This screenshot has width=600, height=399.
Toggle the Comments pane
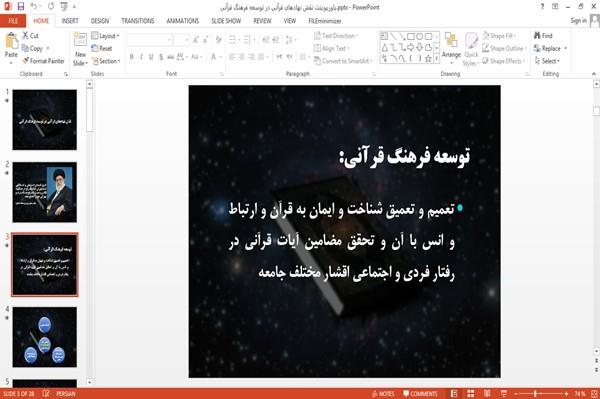(x=420, y=393)
